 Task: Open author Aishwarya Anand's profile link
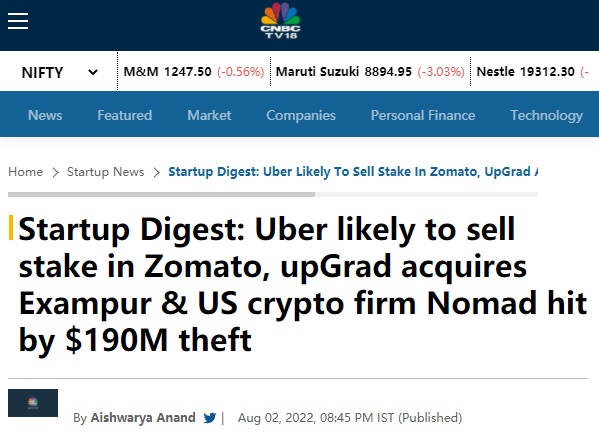click(143, 418)
